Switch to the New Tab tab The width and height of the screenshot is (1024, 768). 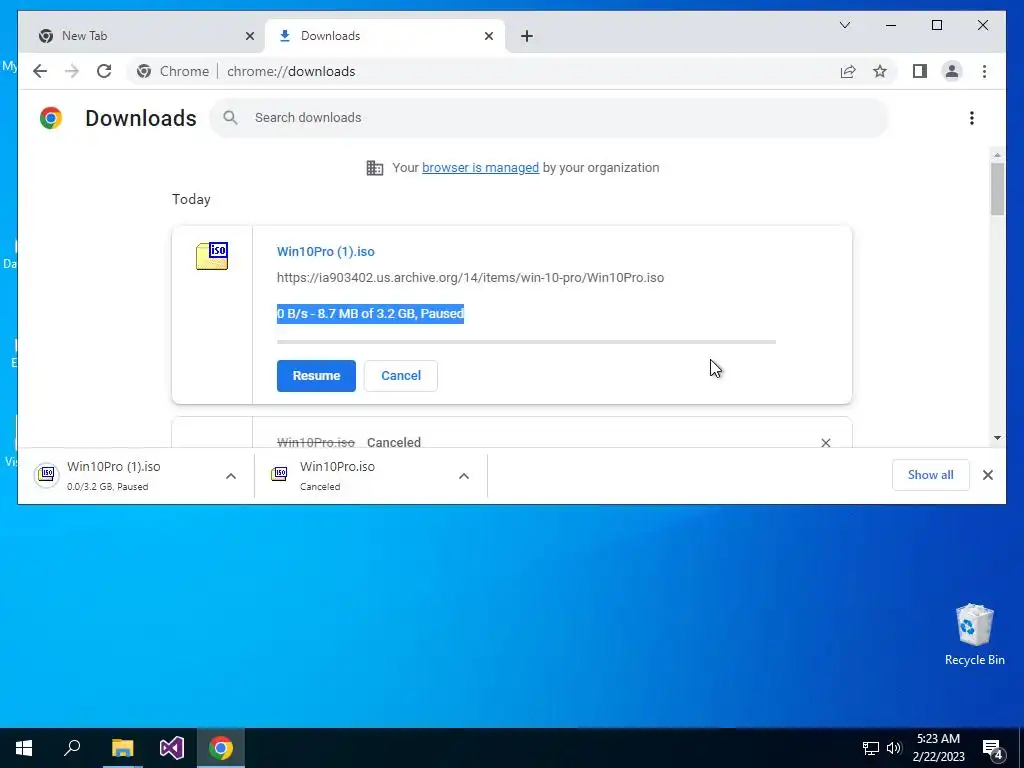142,36
